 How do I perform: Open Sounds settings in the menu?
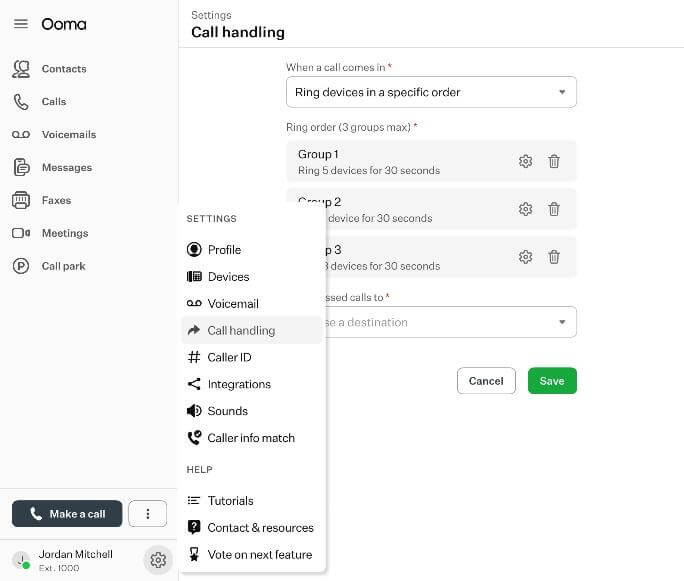pyautogui.click(x=227, y=411)
